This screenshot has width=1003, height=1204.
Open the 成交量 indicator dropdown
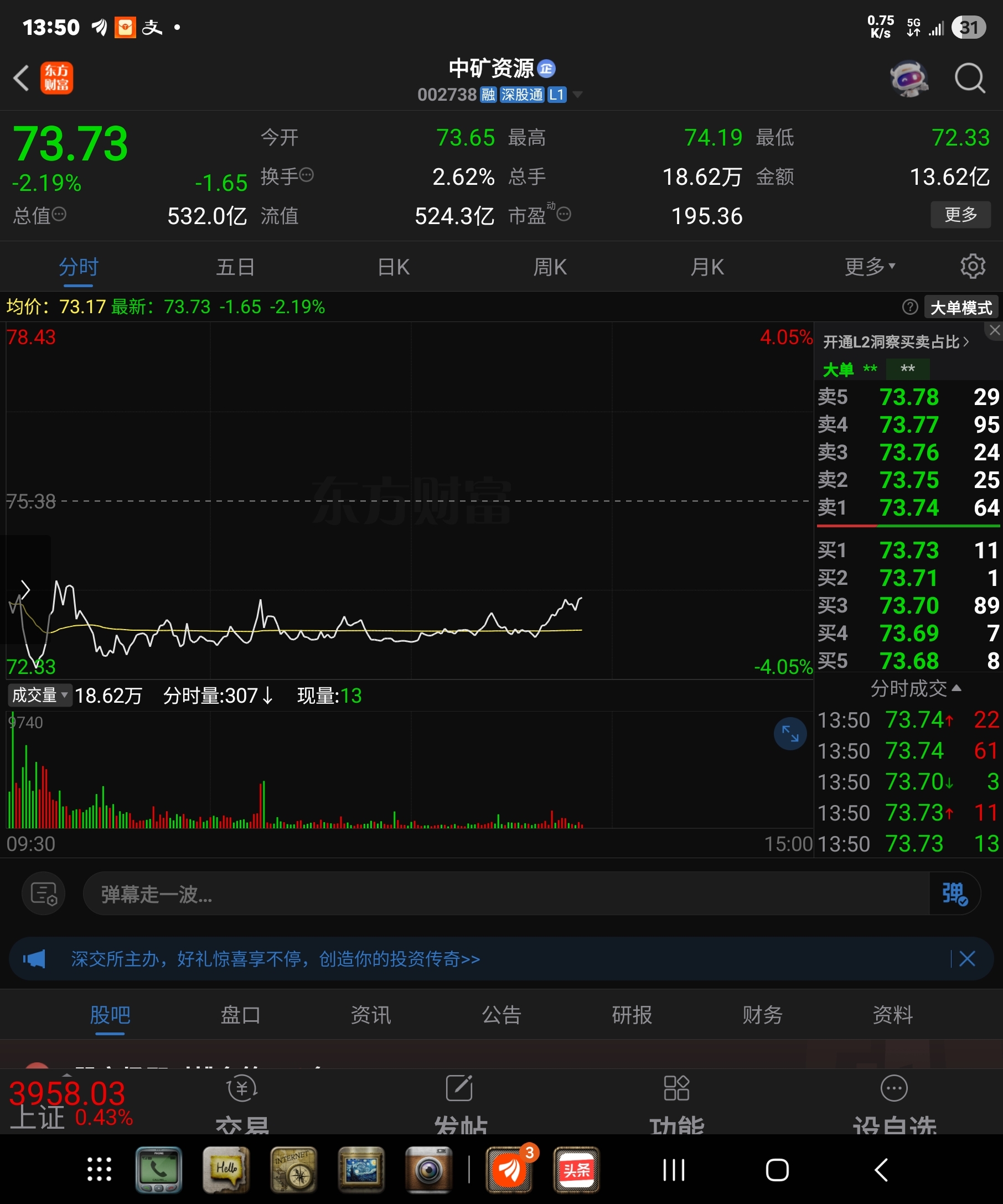39,696
